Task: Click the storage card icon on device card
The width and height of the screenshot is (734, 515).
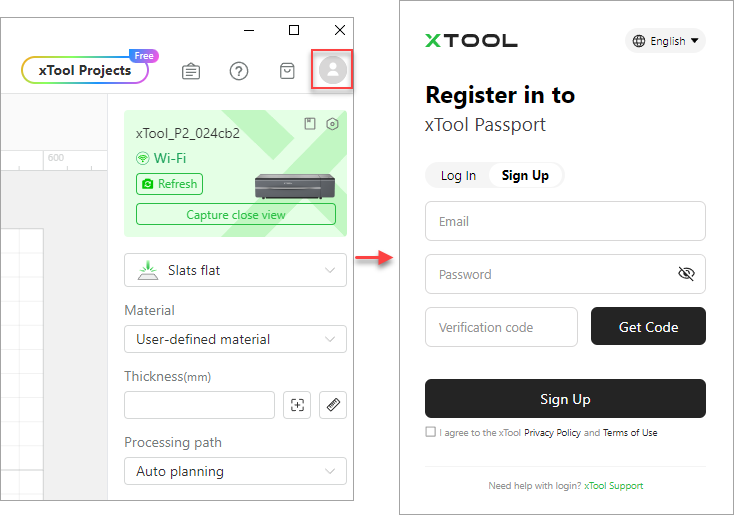Action: (310, 124)
